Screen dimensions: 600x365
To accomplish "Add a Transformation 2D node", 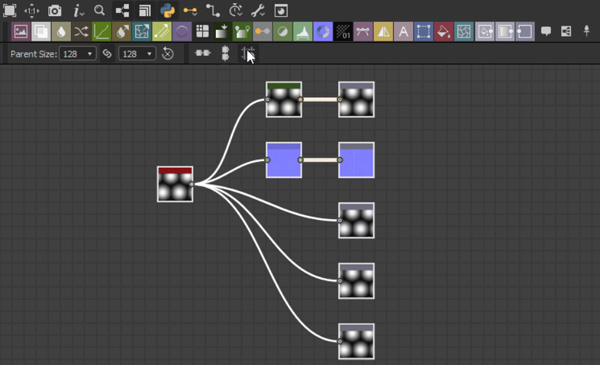I will 424,32.
